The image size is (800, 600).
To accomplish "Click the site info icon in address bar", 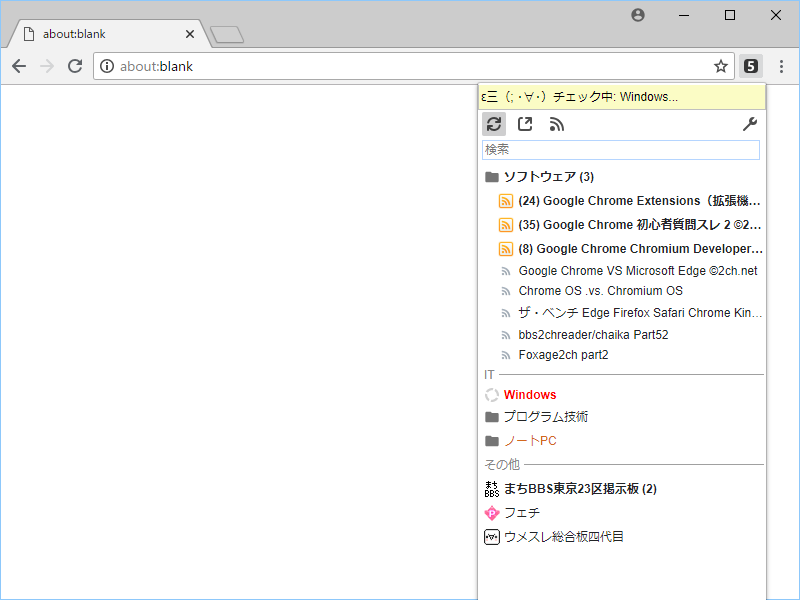I will (107, 66).
